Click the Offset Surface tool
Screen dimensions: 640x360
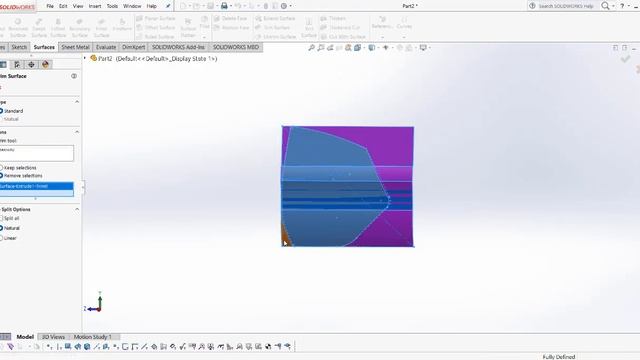tap(156, 27)
